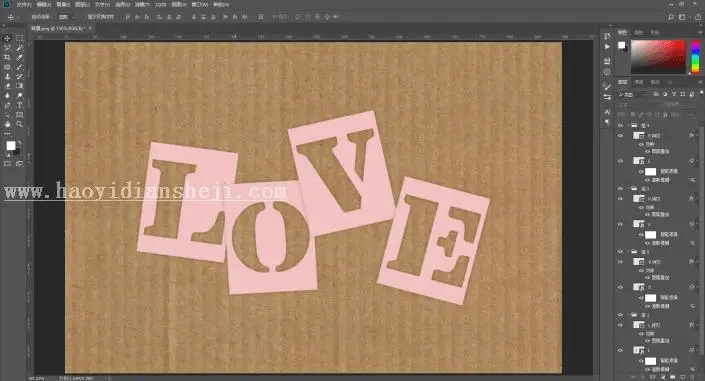Open the layer filter kind dropdown
Image resolution: width=705 pixels, height=381 pixels.
(x=633, y=94)
